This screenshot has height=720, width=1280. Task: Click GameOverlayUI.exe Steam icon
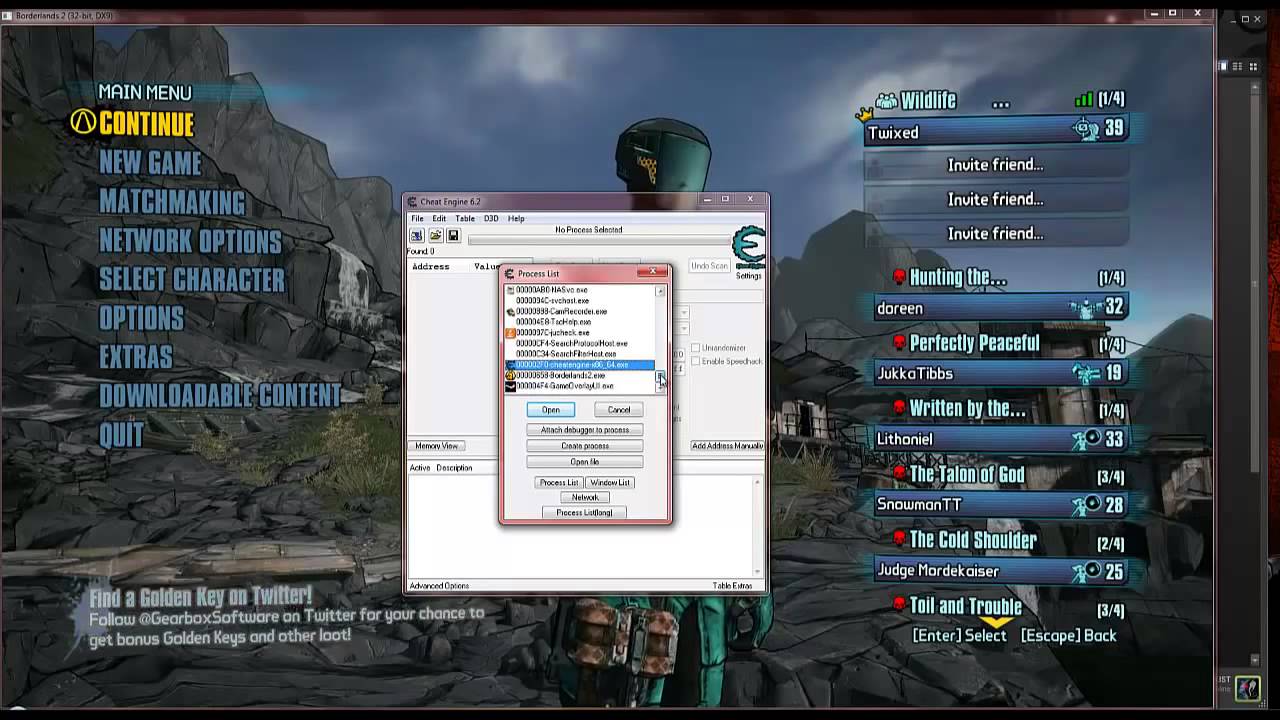[510, 386]
